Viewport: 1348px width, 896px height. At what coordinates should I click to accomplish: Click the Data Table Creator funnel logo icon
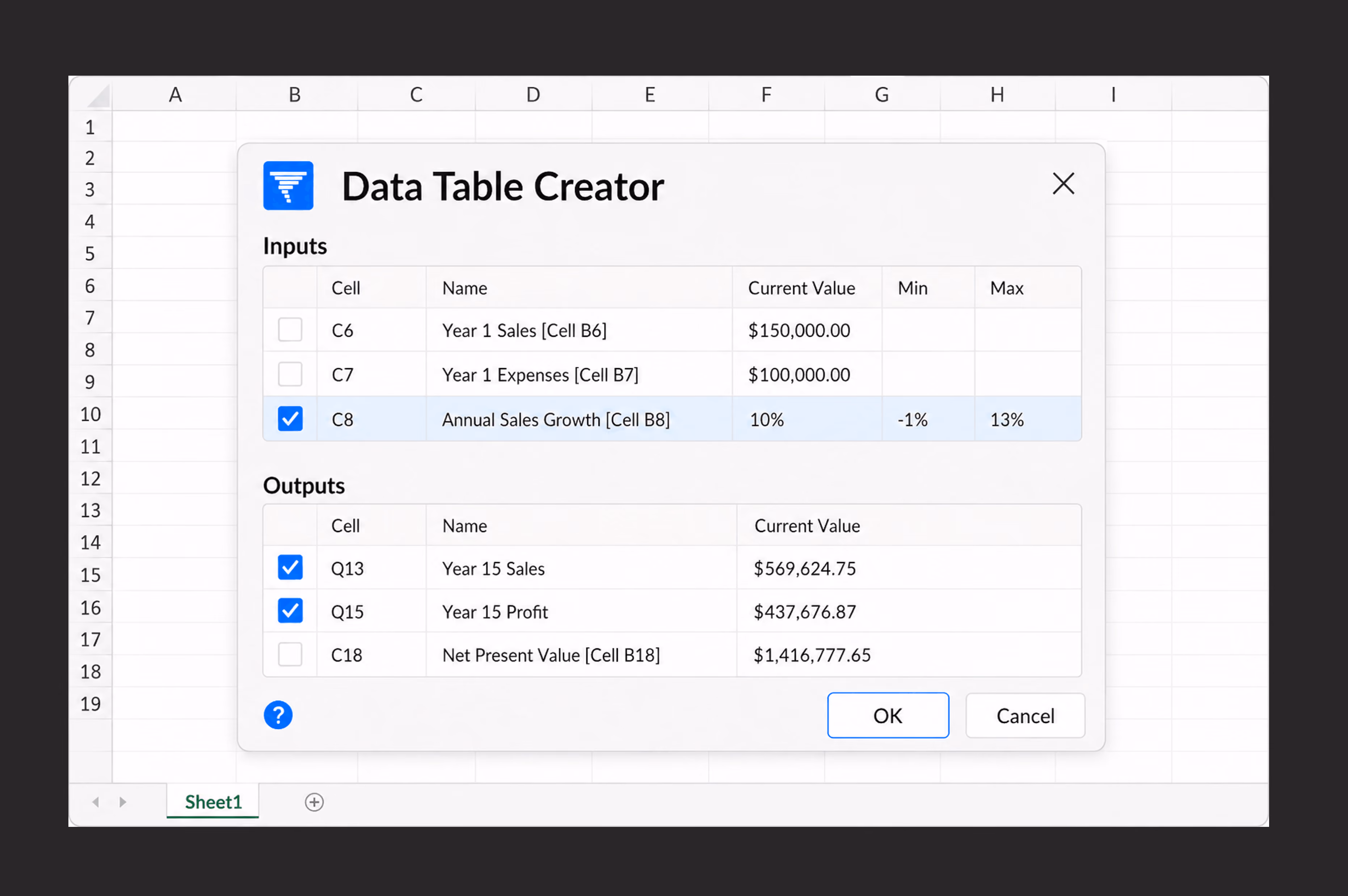point(288,186)
